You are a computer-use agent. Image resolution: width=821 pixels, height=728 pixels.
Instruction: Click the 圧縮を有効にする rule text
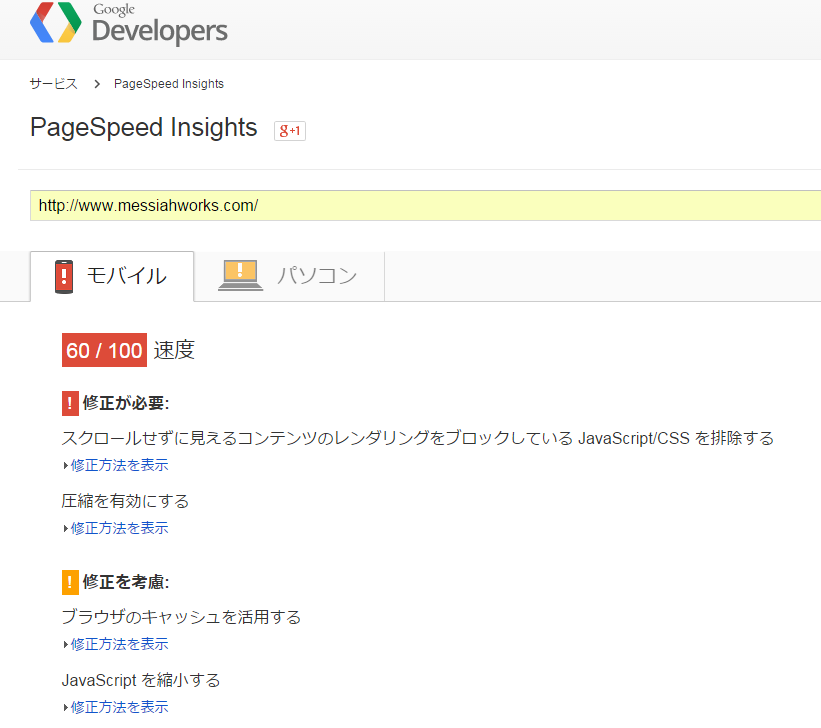click(x=125, y=501)
